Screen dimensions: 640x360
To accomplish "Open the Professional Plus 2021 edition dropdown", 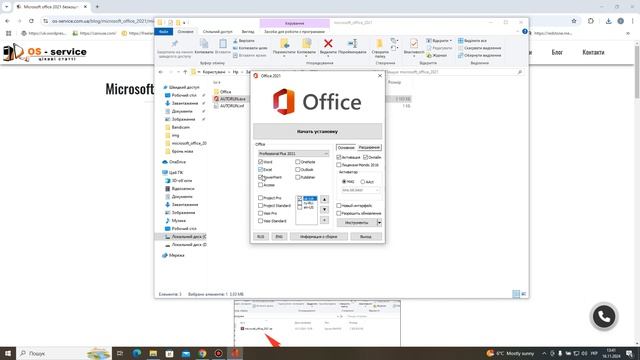I will (x=293, y=153).
